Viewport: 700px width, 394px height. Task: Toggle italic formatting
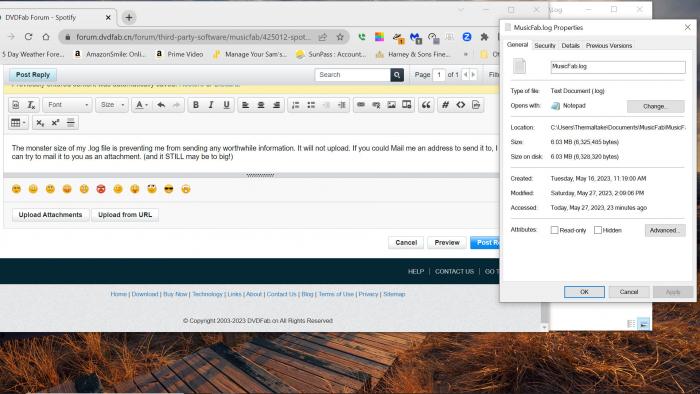coord(211,105)
